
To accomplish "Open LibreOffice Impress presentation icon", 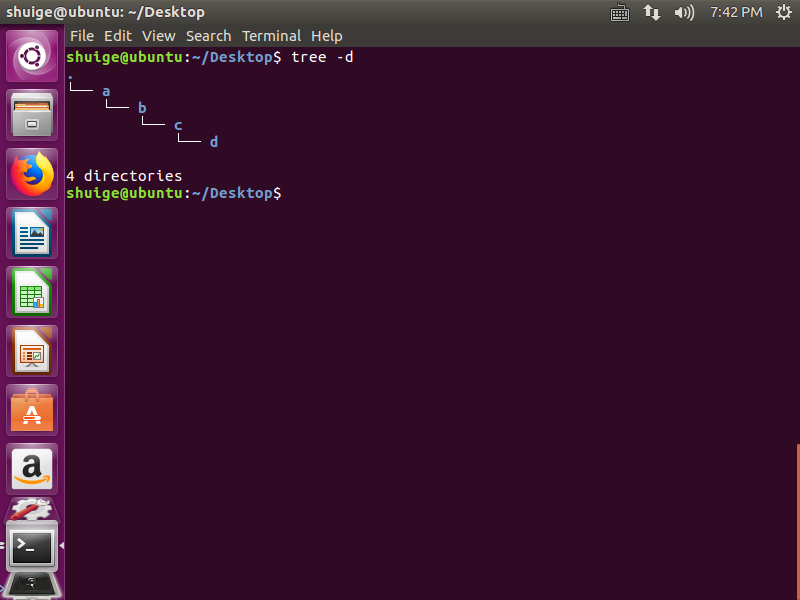I will [32, 351].
